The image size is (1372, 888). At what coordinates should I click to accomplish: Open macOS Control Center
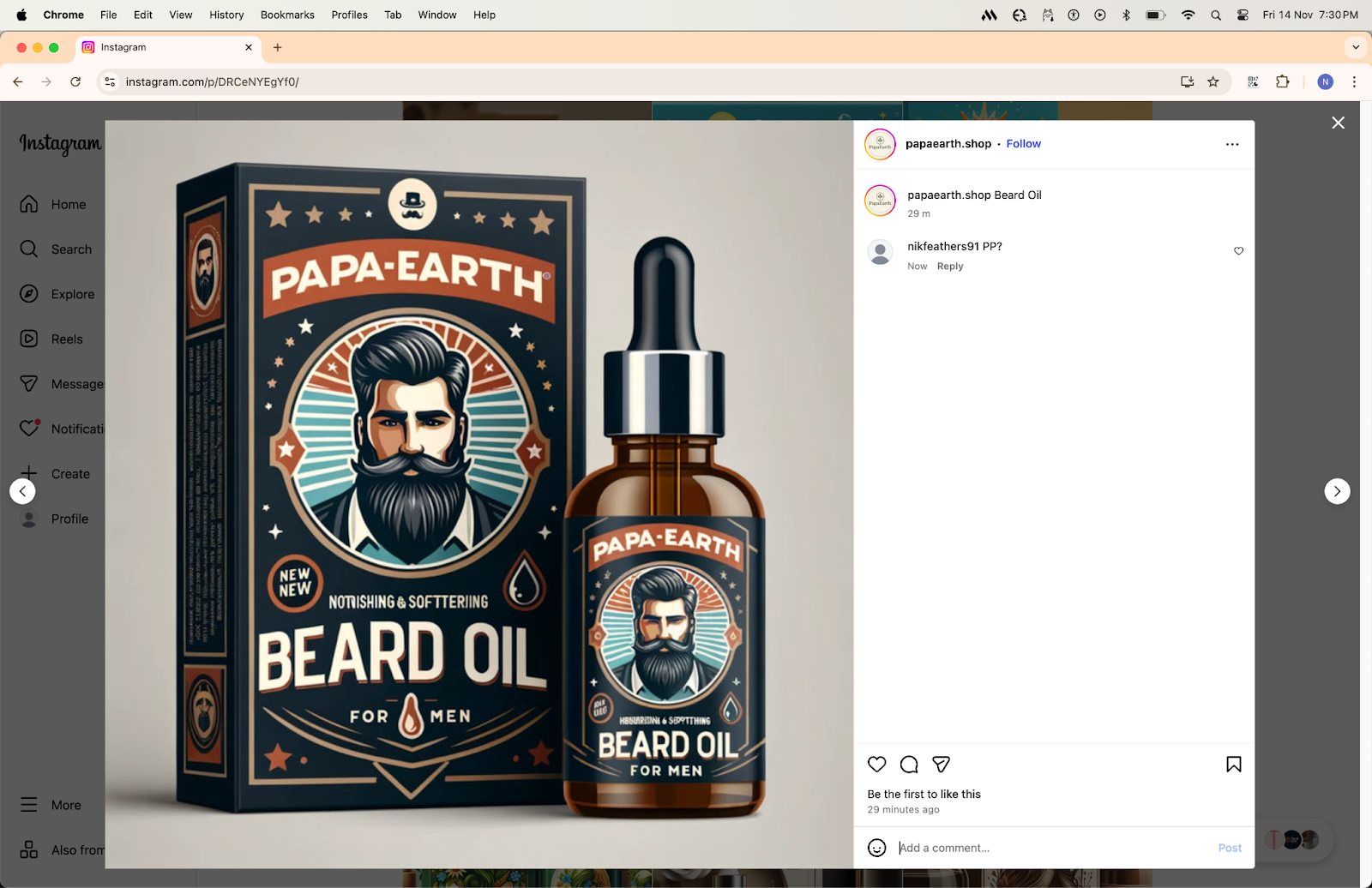pyautogui.click(x=1243, y=15)
